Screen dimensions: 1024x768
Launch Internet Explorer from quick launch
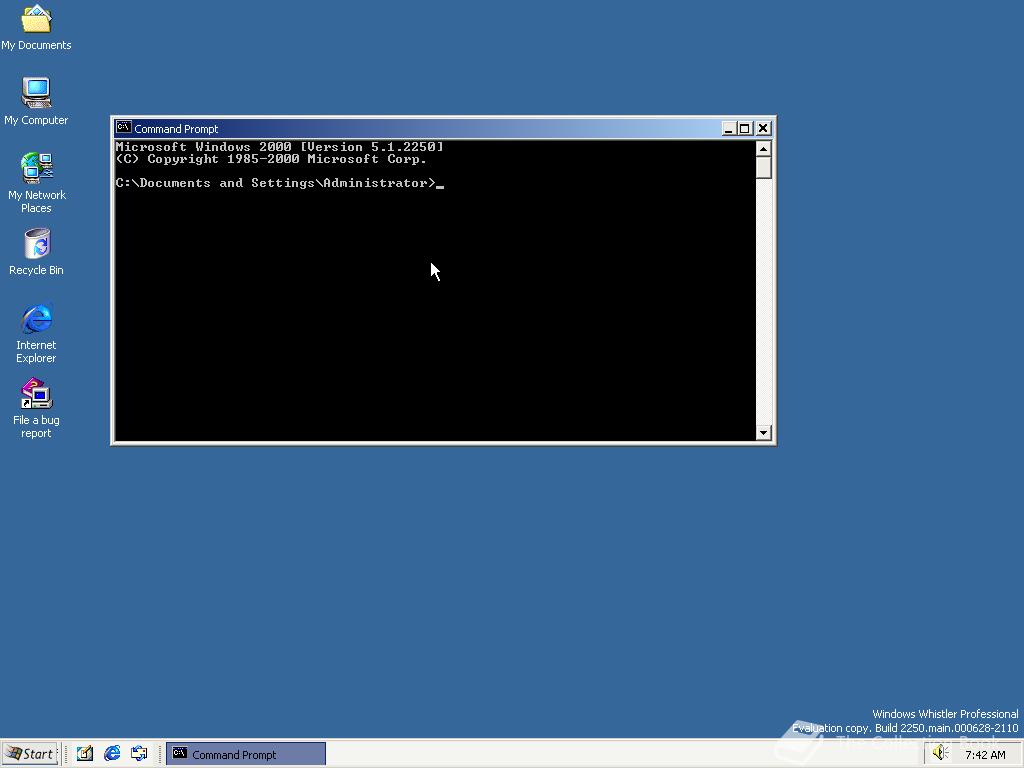click(x=112, y=754)
